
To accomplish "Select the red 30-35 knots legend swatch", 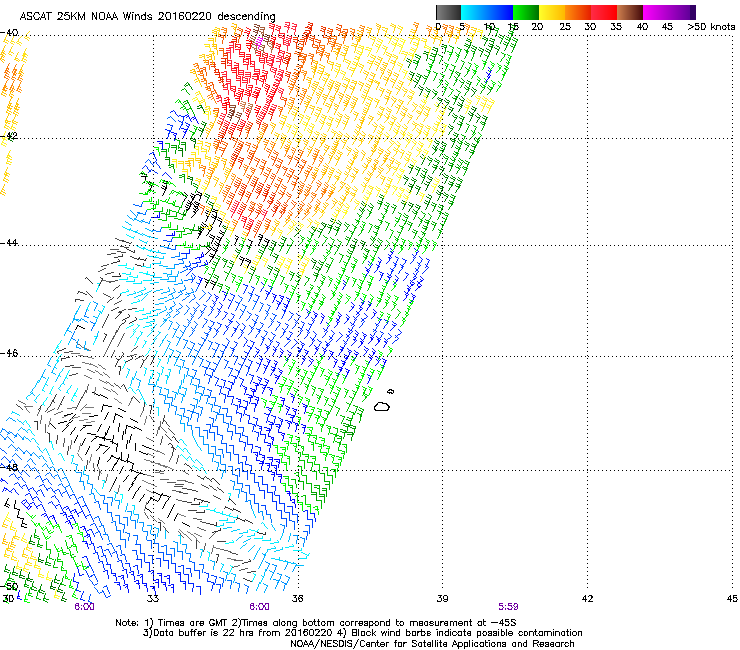I will tap(604, 12).
